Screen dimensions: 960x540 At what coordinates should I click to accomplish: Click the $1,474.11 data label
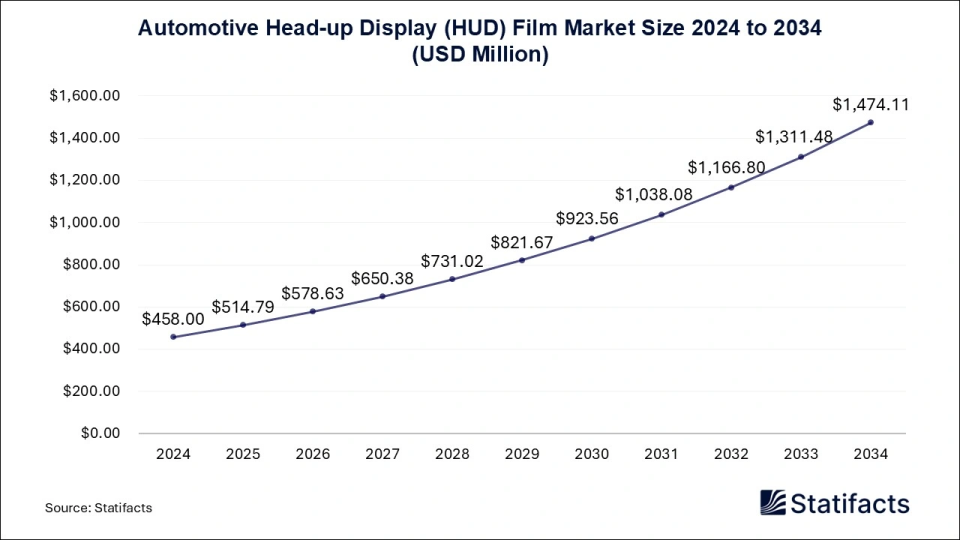pos(870,104)
